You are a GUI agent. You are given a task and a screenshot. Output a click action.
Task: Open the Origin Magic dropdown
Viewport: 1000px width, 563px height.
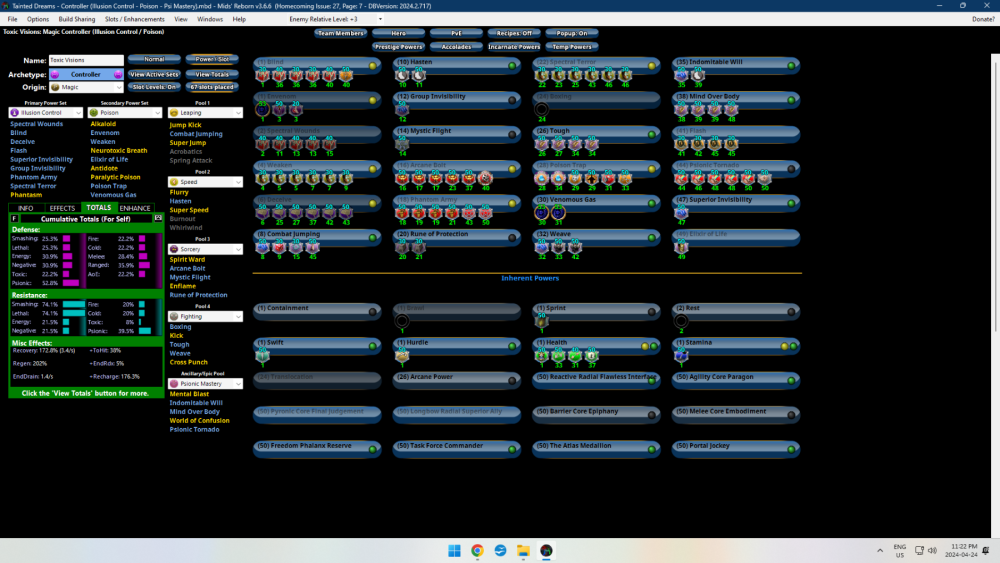point(86,87)
